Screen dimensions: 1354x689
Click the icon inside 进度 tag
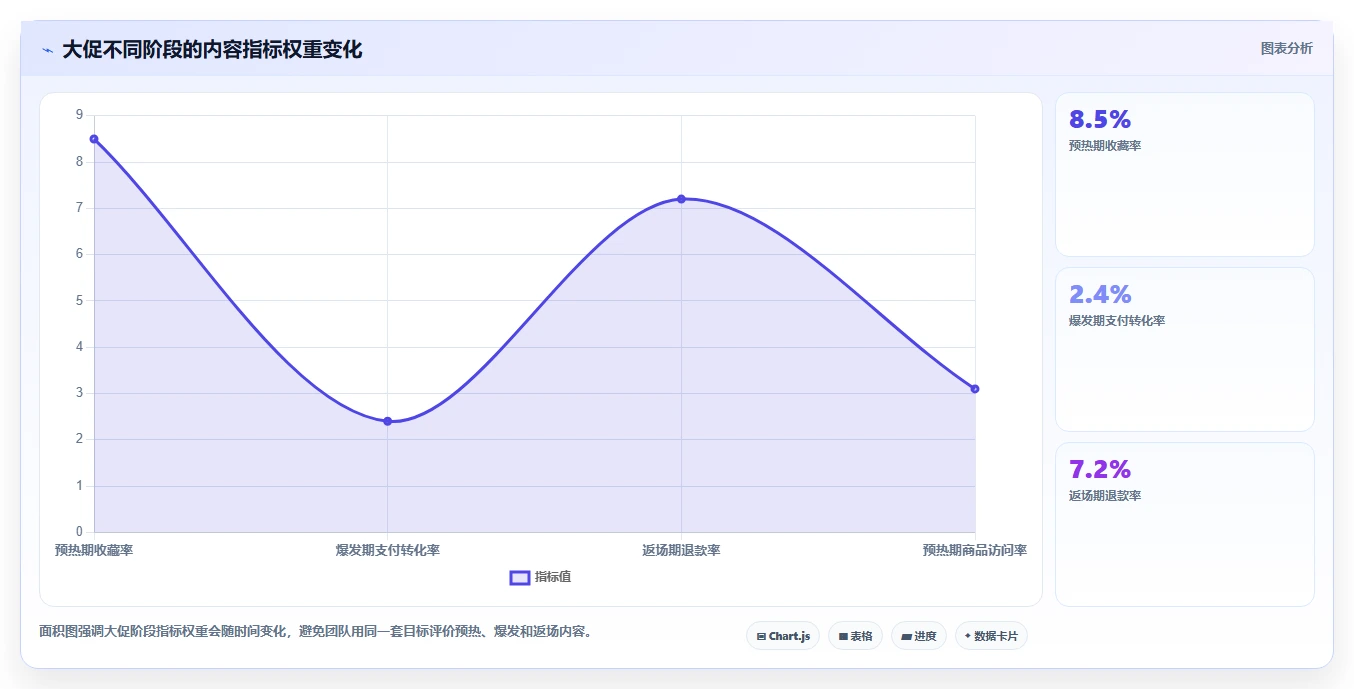[906, 636]
